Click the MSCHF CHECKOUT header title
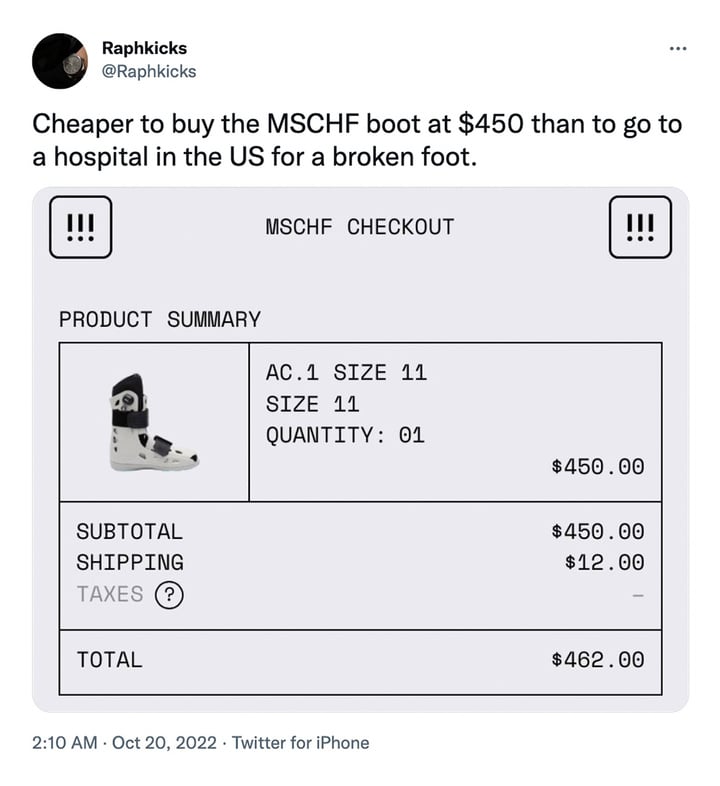Screen dimensions: 720x786 360,227
